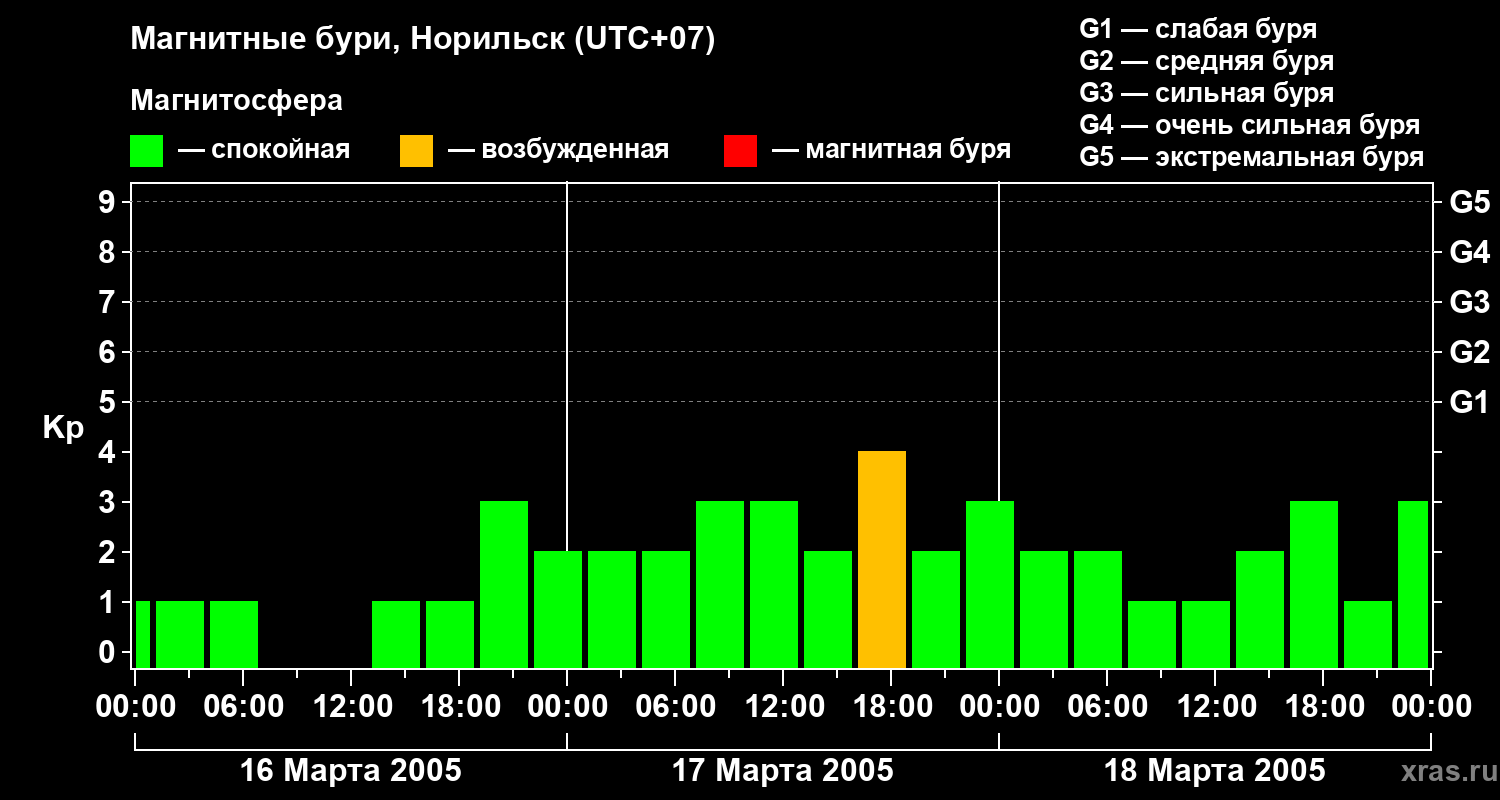The image size is (1500, 800).
Task: Select the "— возбужденная" legend label
Action: [559, 150]
